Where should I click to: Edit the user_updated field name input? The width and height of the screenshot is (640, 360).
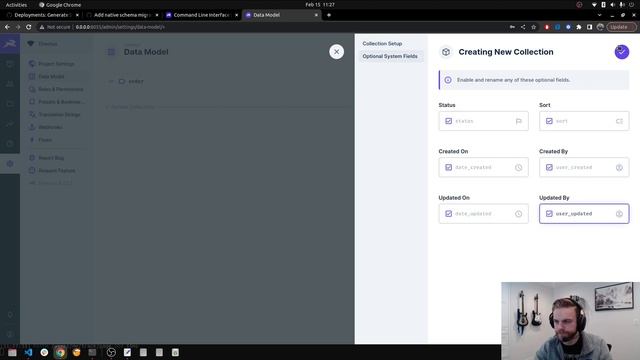tap(584, 214)
